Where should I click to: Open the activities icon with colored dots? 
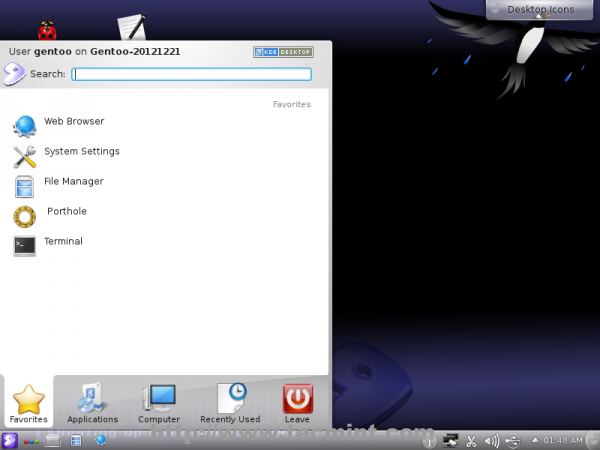(31, 442)
